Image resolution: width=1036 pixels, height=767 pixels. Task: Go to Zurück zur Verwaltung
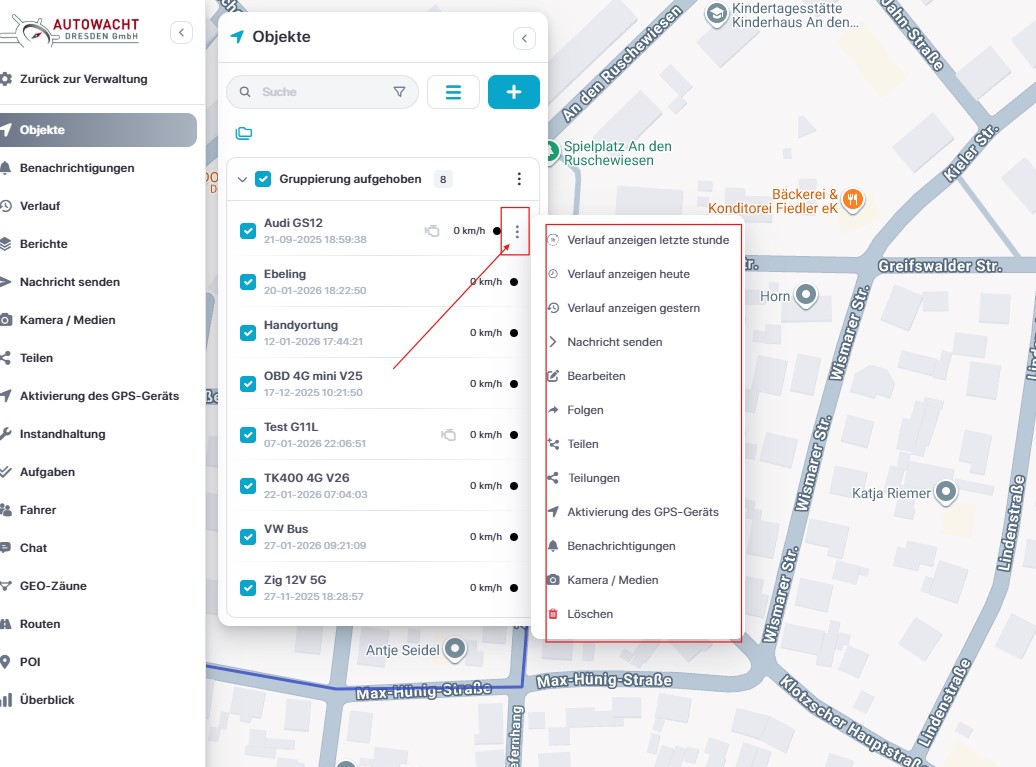tap(83, 79)
